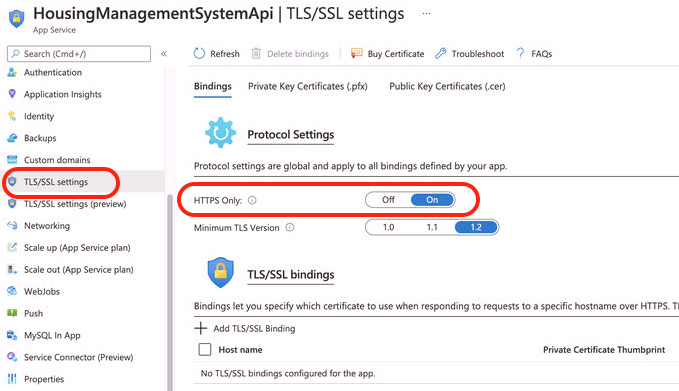Set Minimum TLS Version to 1.2

click(476, 227)
